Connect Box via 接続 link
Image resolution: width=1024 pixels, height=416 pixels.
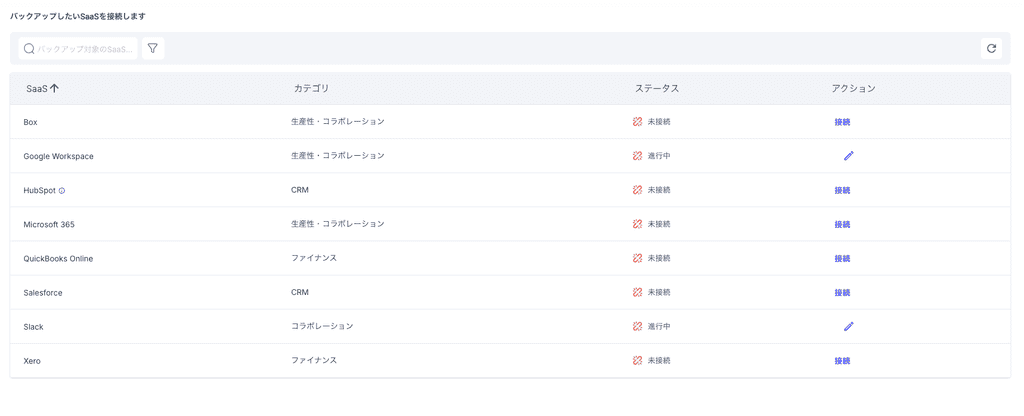pyautogui.click(x=842, y=122)
